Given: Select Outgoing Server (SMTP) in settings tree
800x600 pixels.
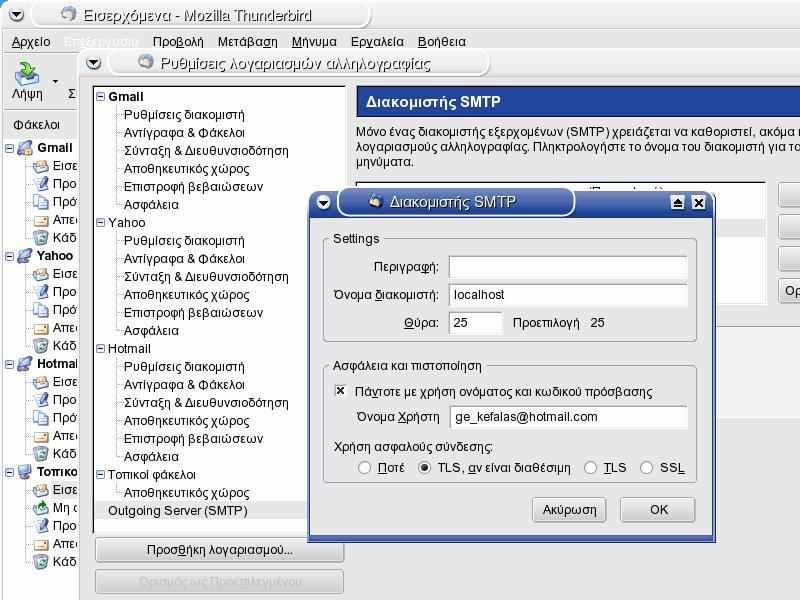Looking at the screenshot, I should 178,511.
